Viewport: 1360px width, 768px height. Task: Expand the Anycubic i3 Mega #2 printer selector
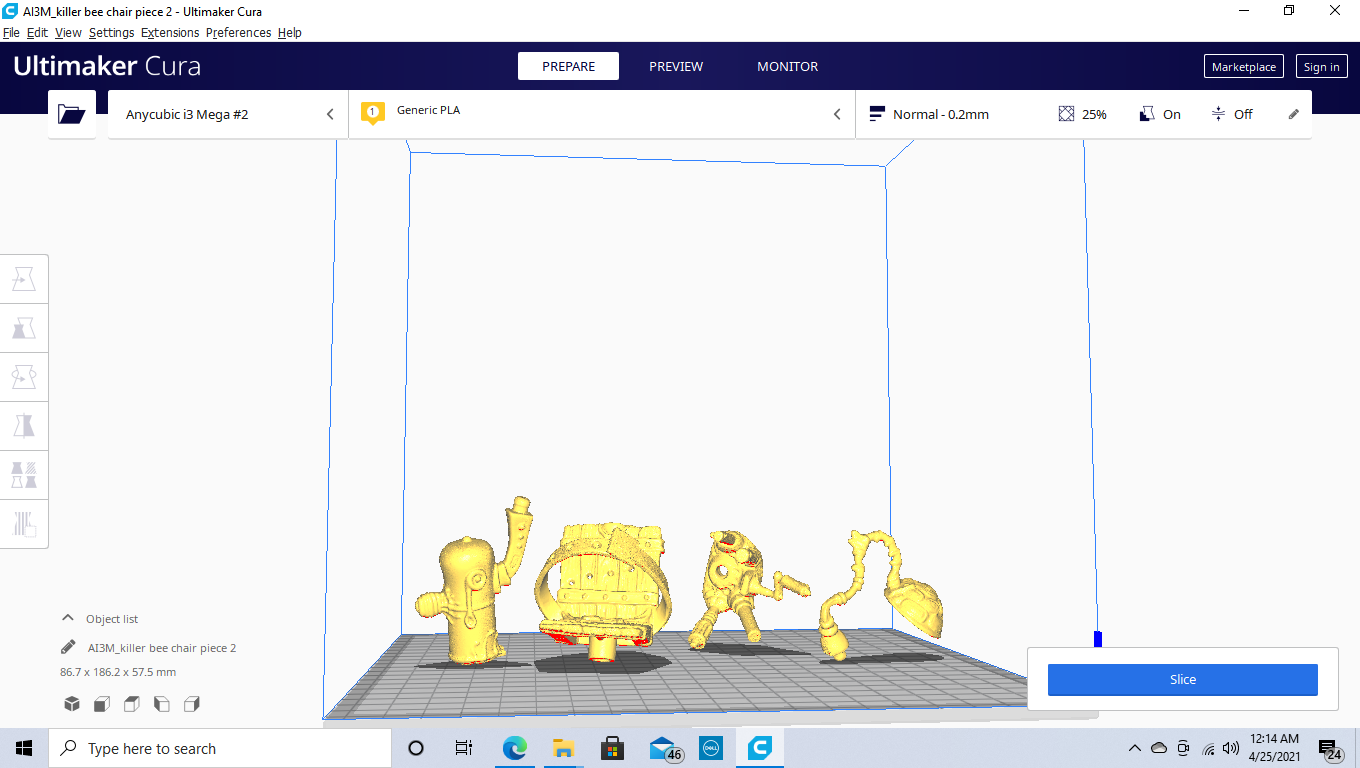point(228,114)
